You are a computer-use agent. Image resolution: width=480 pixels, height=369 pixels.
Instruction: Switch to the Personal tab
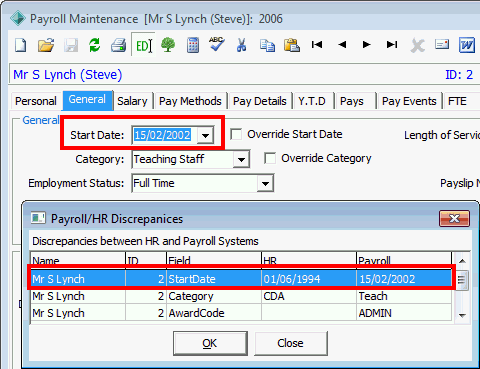(36, 101)
